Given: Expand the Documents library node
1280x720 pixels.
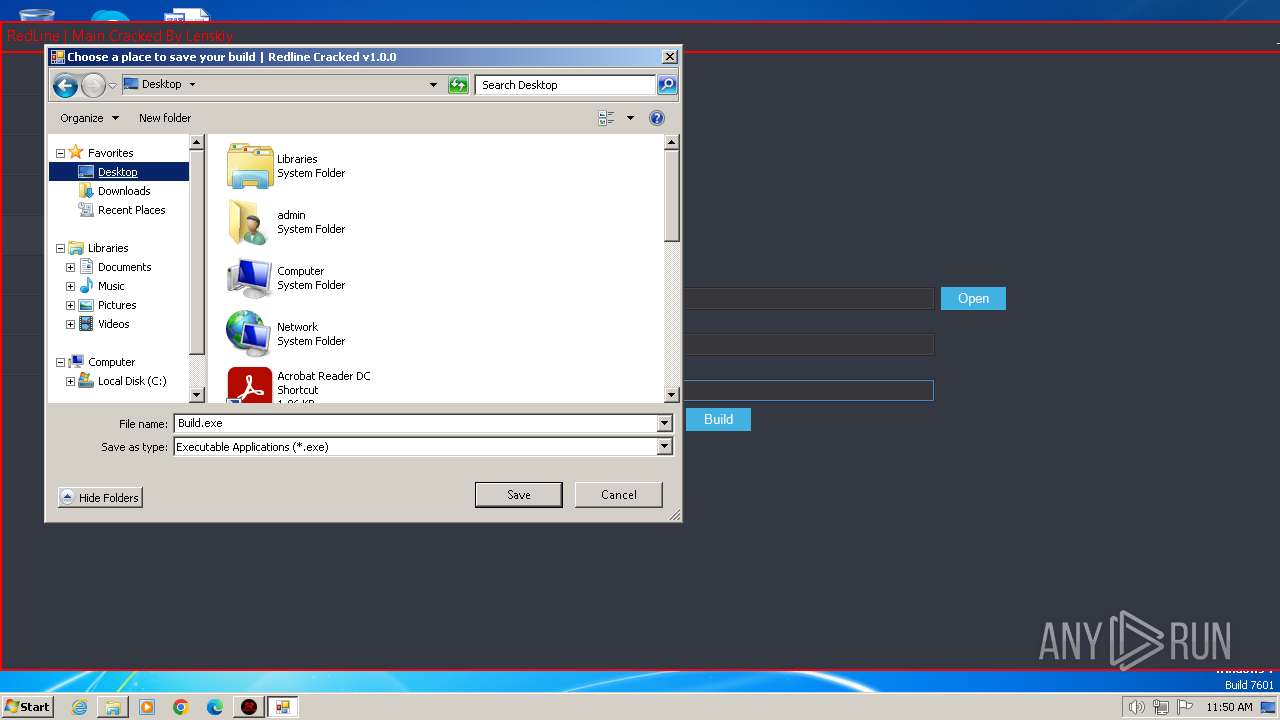Looking at the screenshot, I should (x=70, y=267).
